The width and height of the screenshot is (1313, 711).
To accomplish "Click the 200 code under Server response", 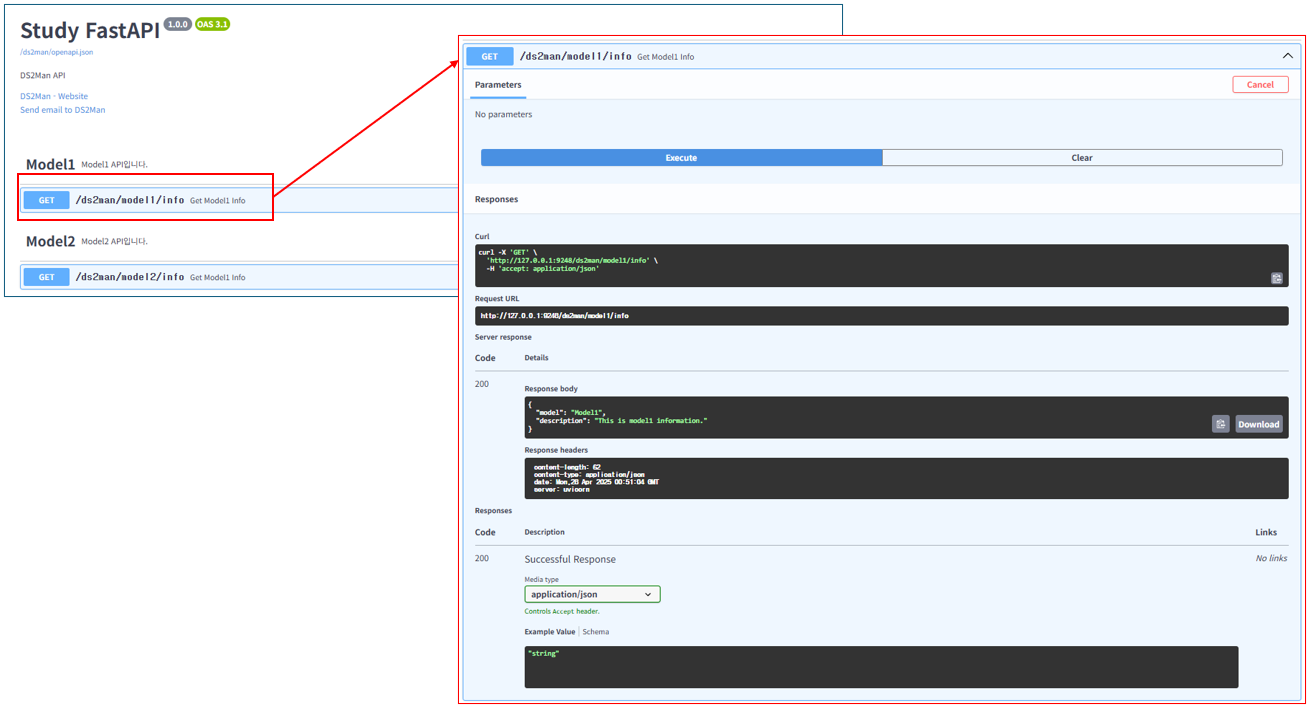I will (482, 384).
